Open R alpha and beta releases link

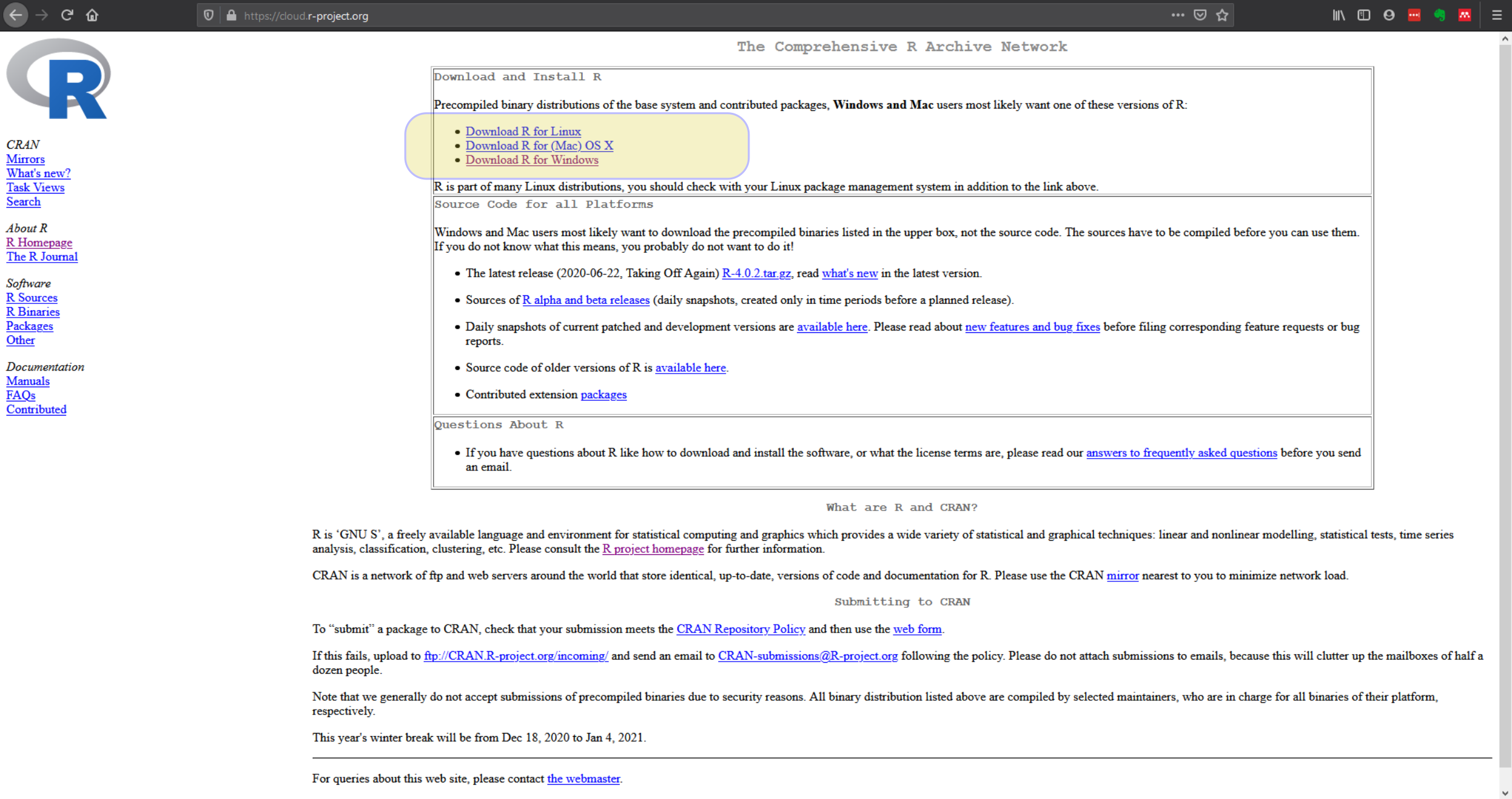pyautogui.click(x=585, y=300)
